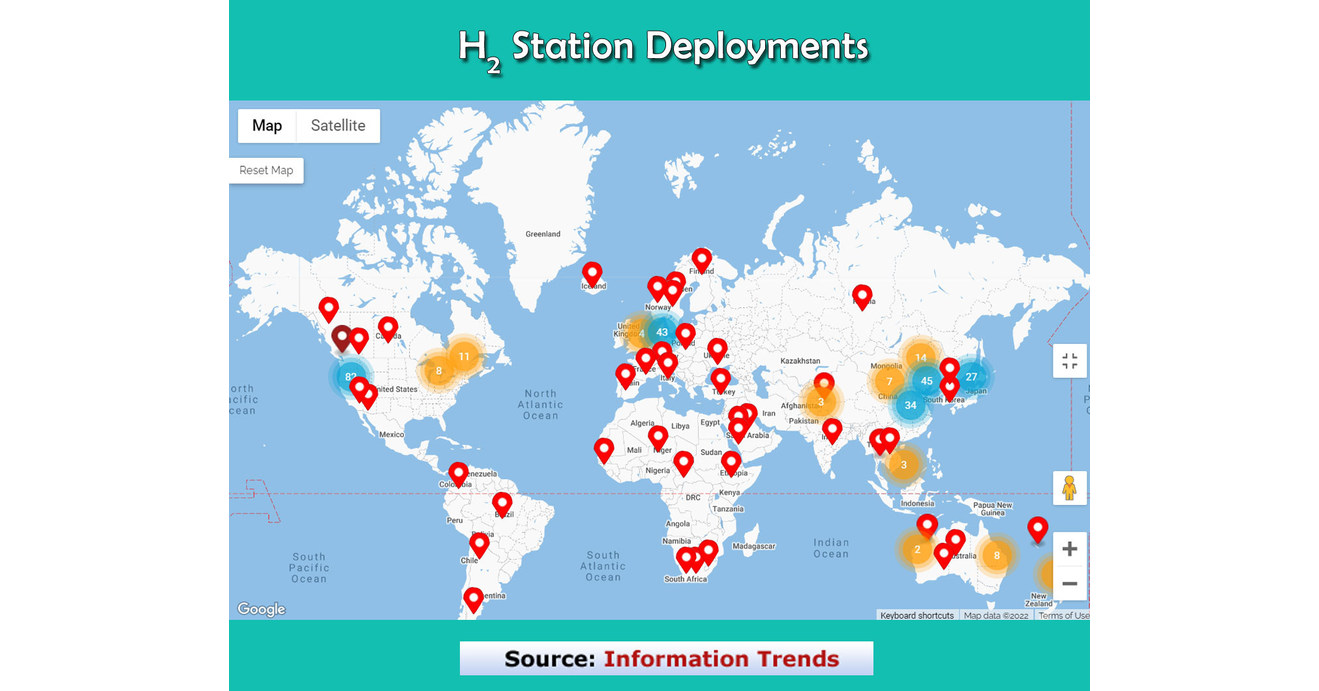View the Keyboard shortcuts link
Viewport: 1319px width, 691px height.
[x=917, y=615]
